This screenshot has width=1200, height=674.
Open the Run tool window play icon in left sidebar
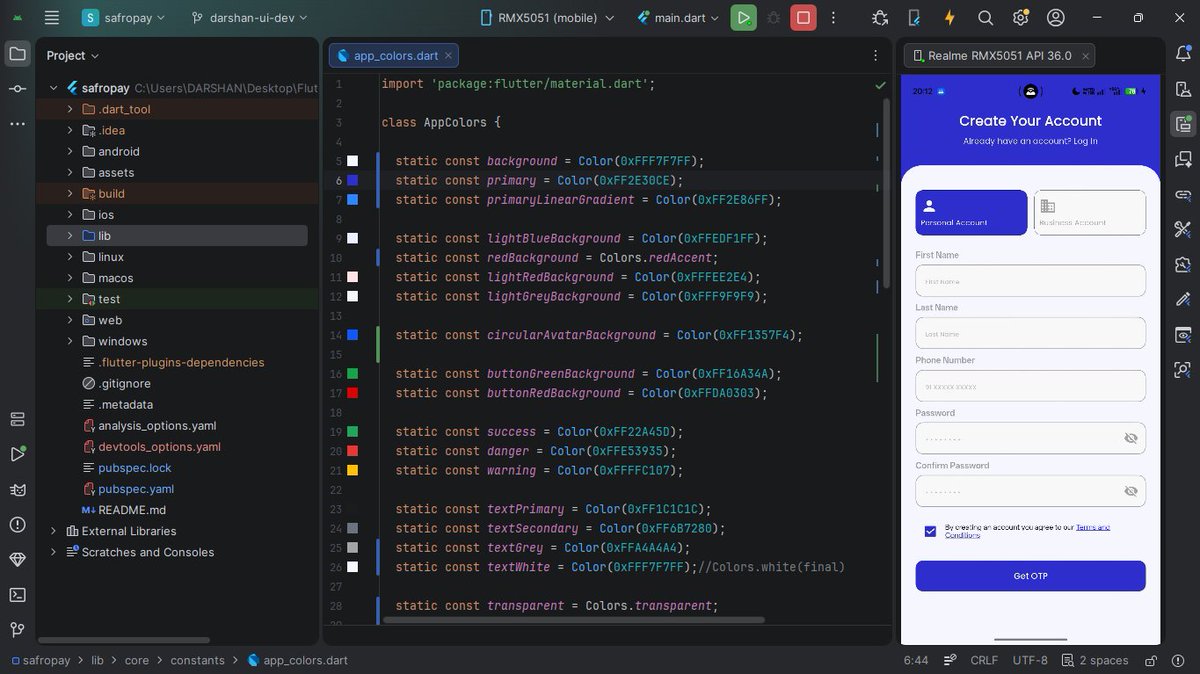(x=17, y=454)
